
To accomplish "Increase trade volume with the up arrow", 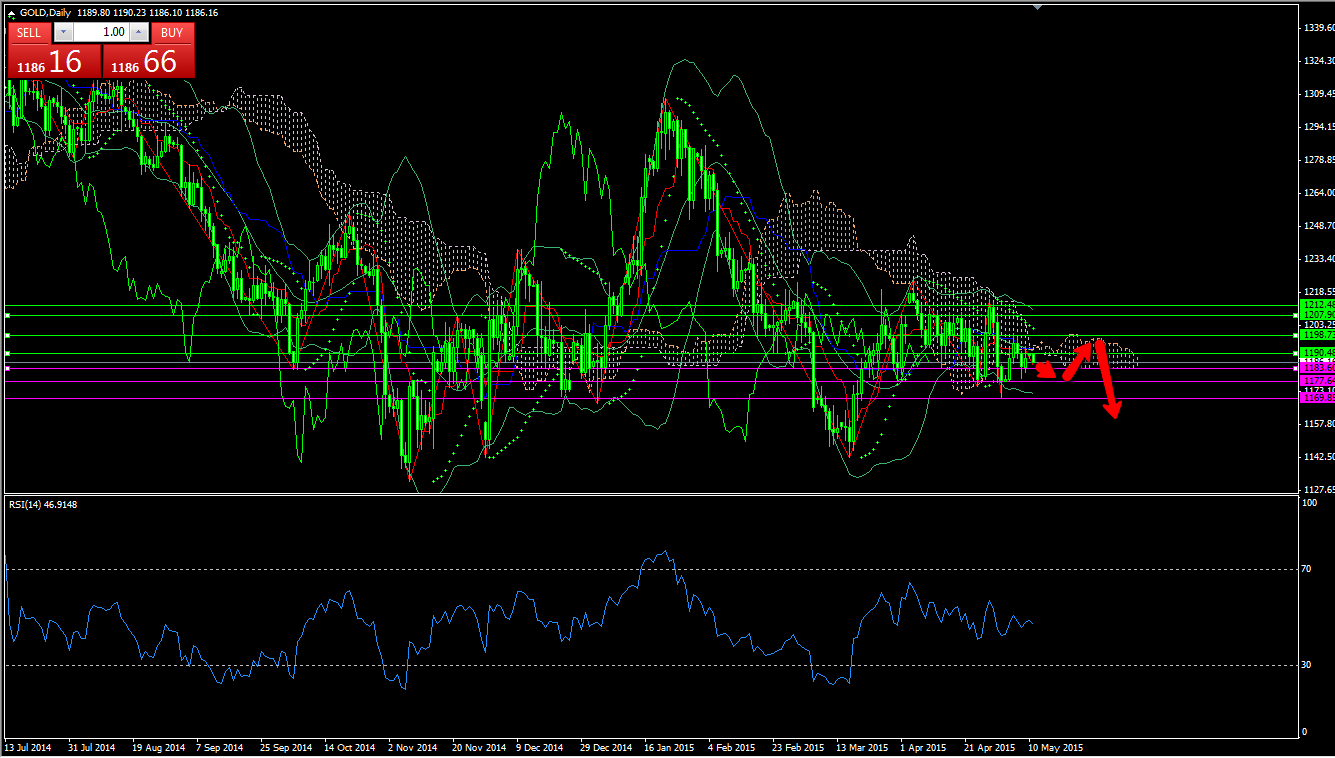I will tap(139, 32).
